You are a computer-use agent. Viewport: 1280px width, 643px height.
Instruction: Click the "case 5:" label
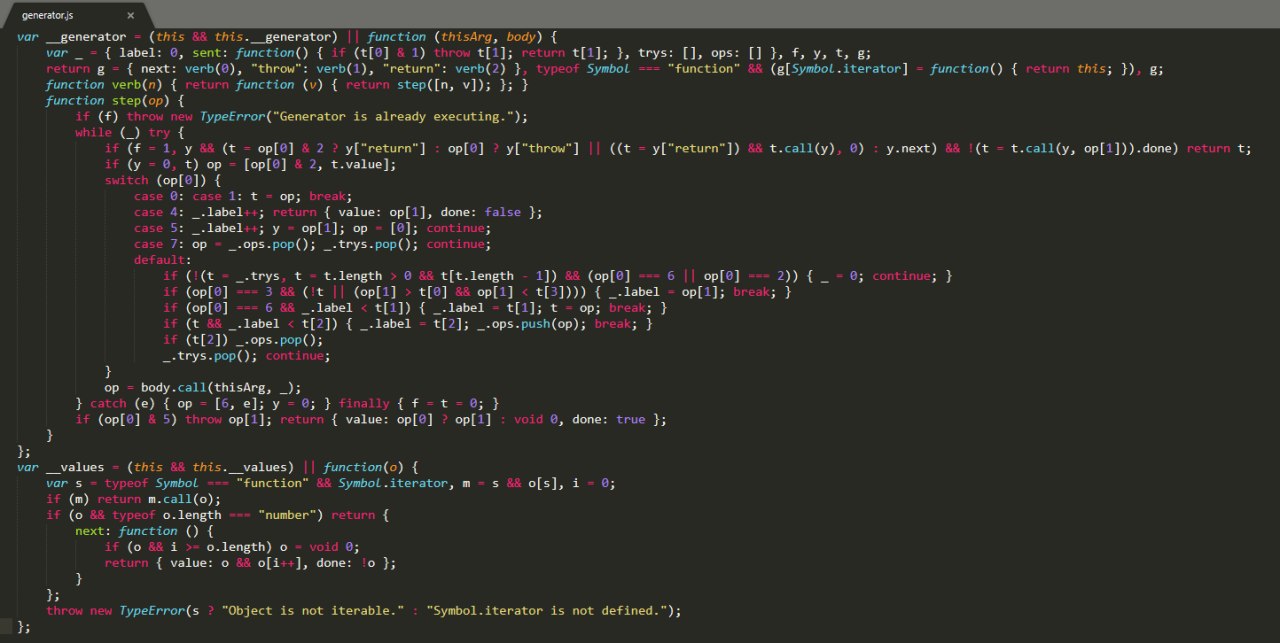[160, 228]
